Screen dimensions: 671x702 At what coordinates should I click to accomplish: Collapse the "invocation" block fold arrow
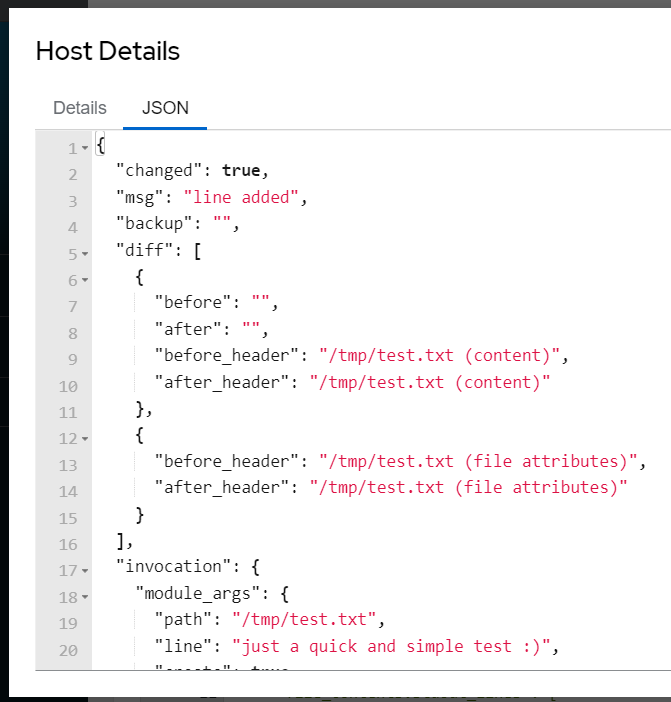tap(85, 571)
